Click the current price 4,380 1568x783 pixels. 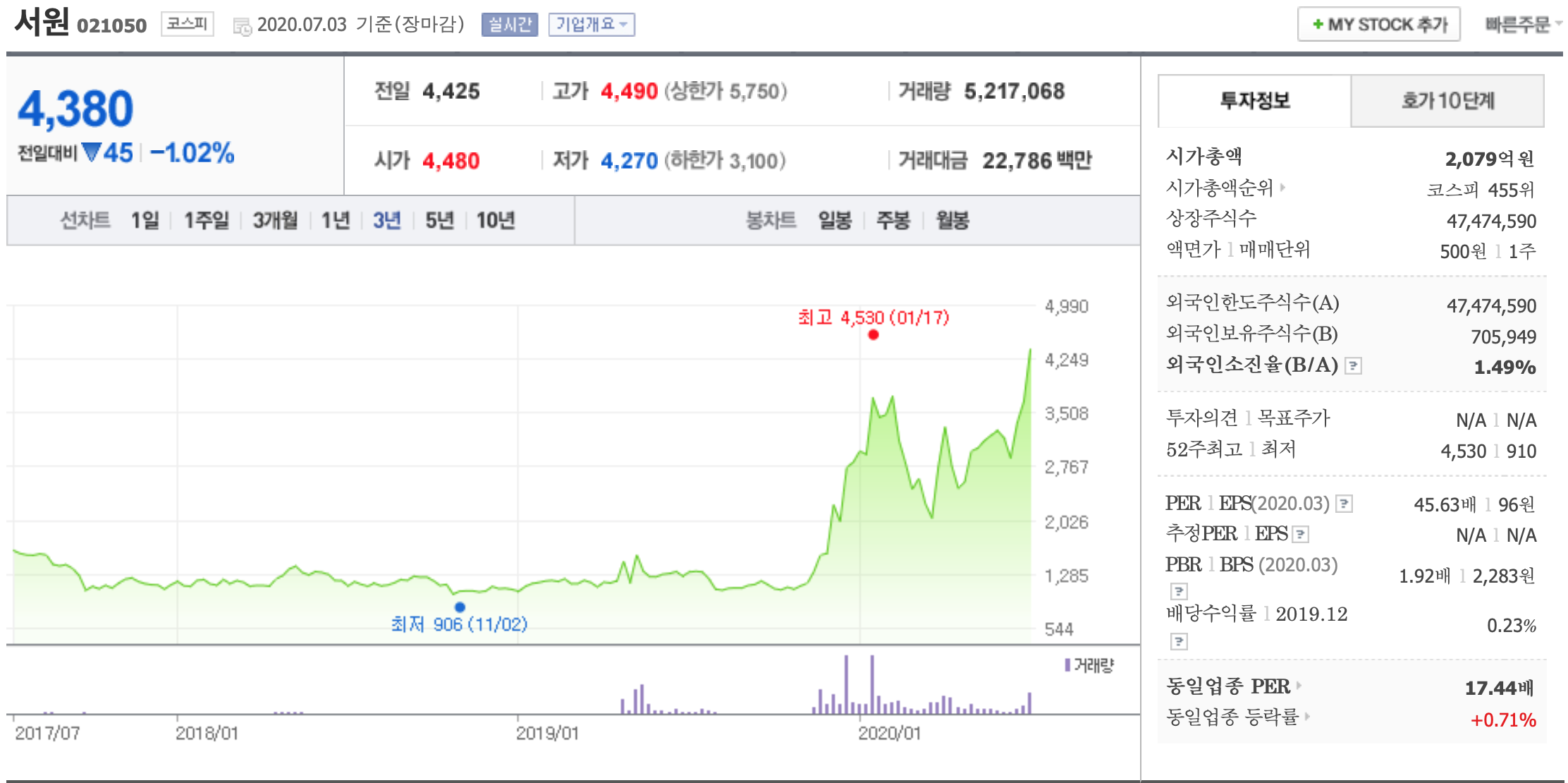click(75, 109)
